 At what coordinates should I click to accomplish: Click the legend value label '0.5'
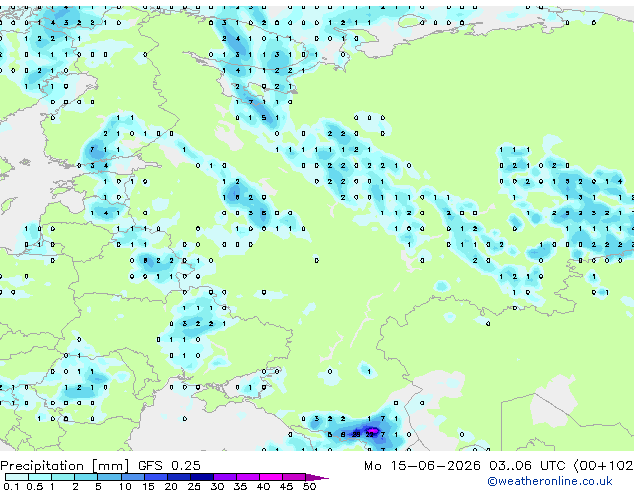[34, 486]
